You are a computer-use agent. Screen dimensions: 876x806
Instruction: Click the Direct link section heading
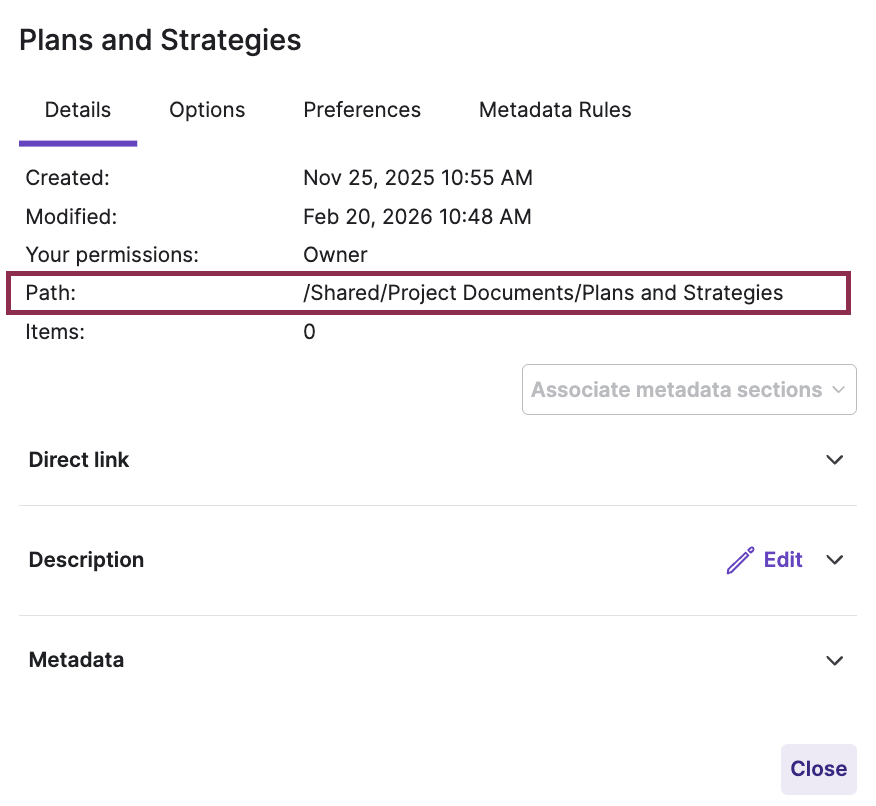coord(79,460)
